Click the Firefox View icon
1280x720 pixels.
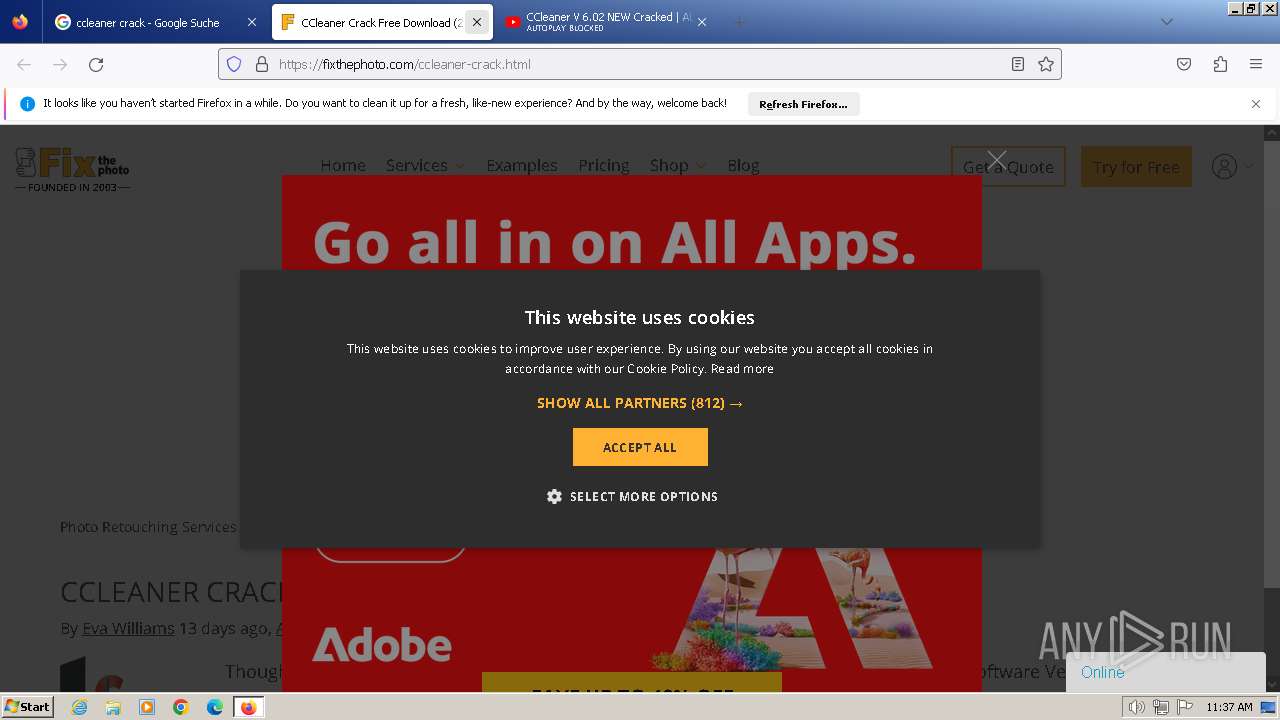[20, 22]
